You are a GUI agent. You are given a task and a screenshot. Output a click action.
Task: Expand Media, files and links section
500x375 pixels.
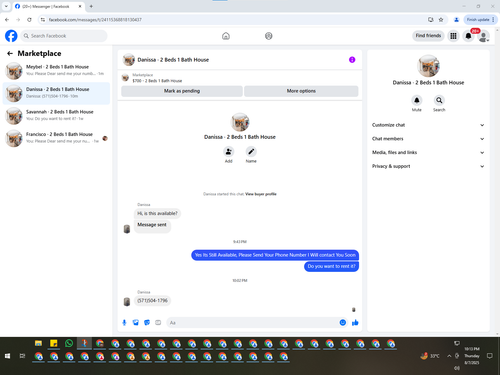click(428, 152)
